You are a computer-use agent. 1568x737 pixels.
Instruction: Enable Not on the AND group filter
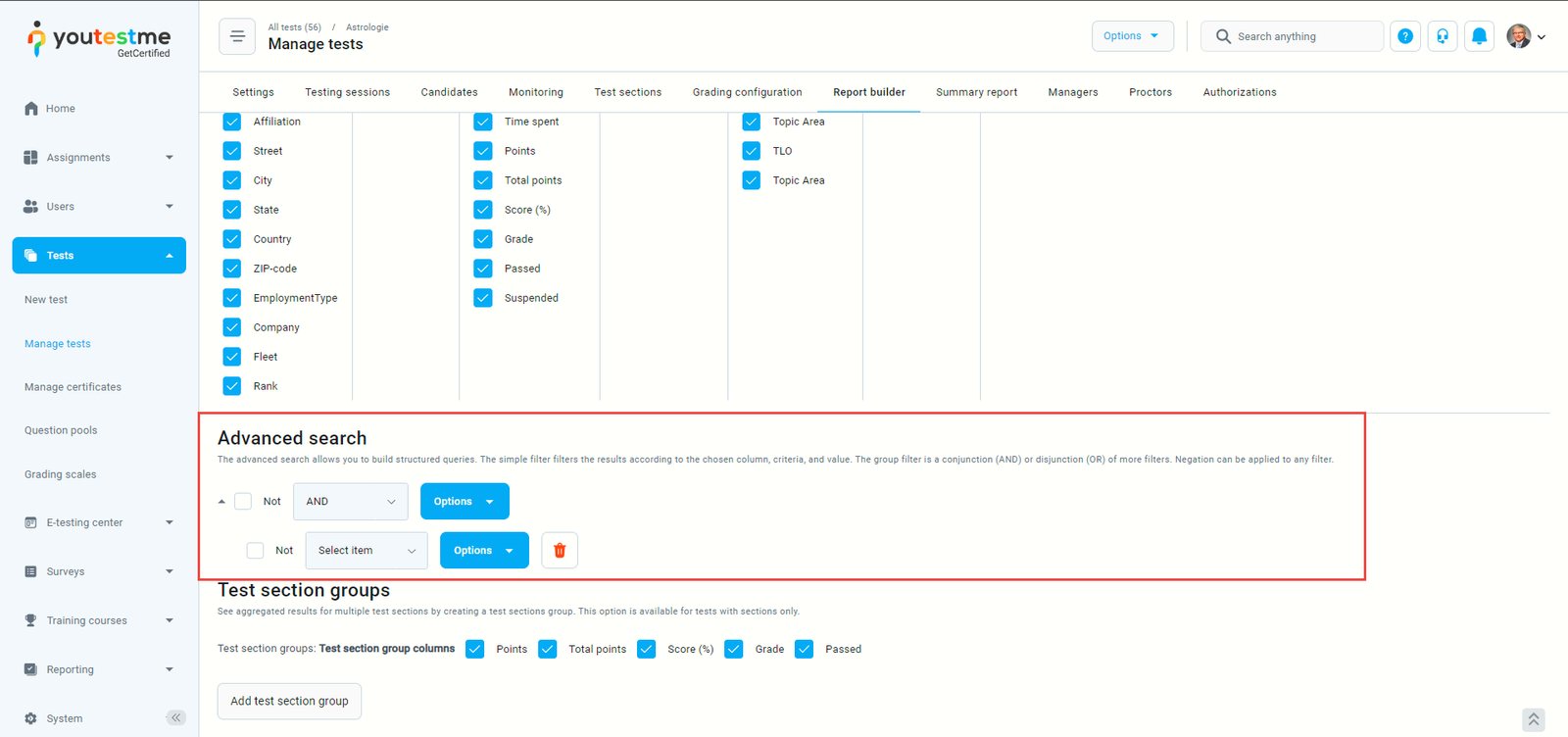pos(243,502)
